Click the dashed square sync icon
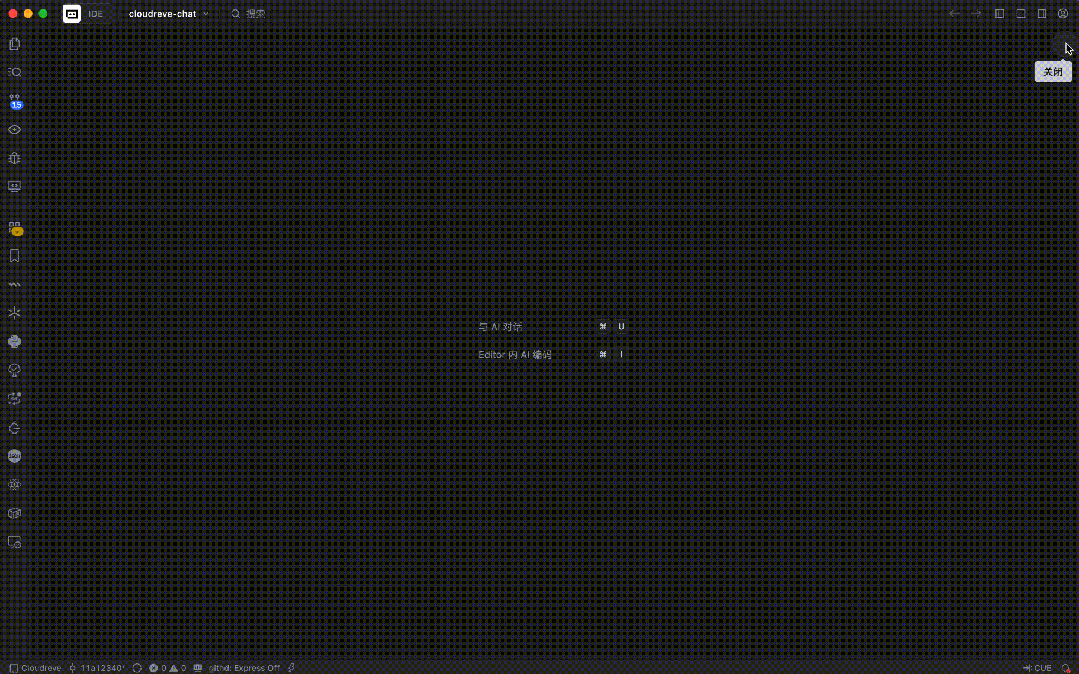 tap(14, 399)
